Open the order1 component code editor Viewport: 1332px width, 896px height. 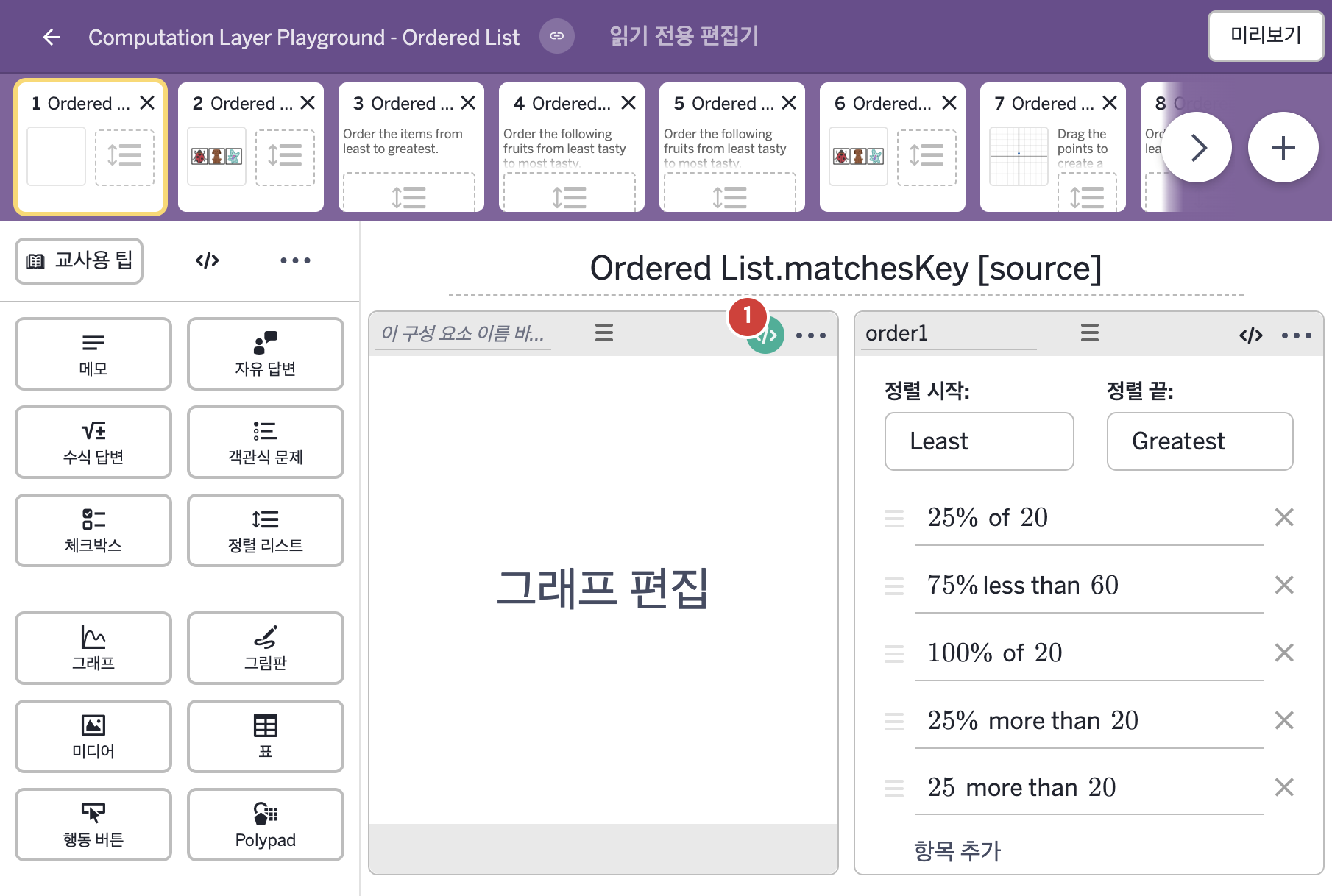pyautogui.click(x=1251, y=335)
